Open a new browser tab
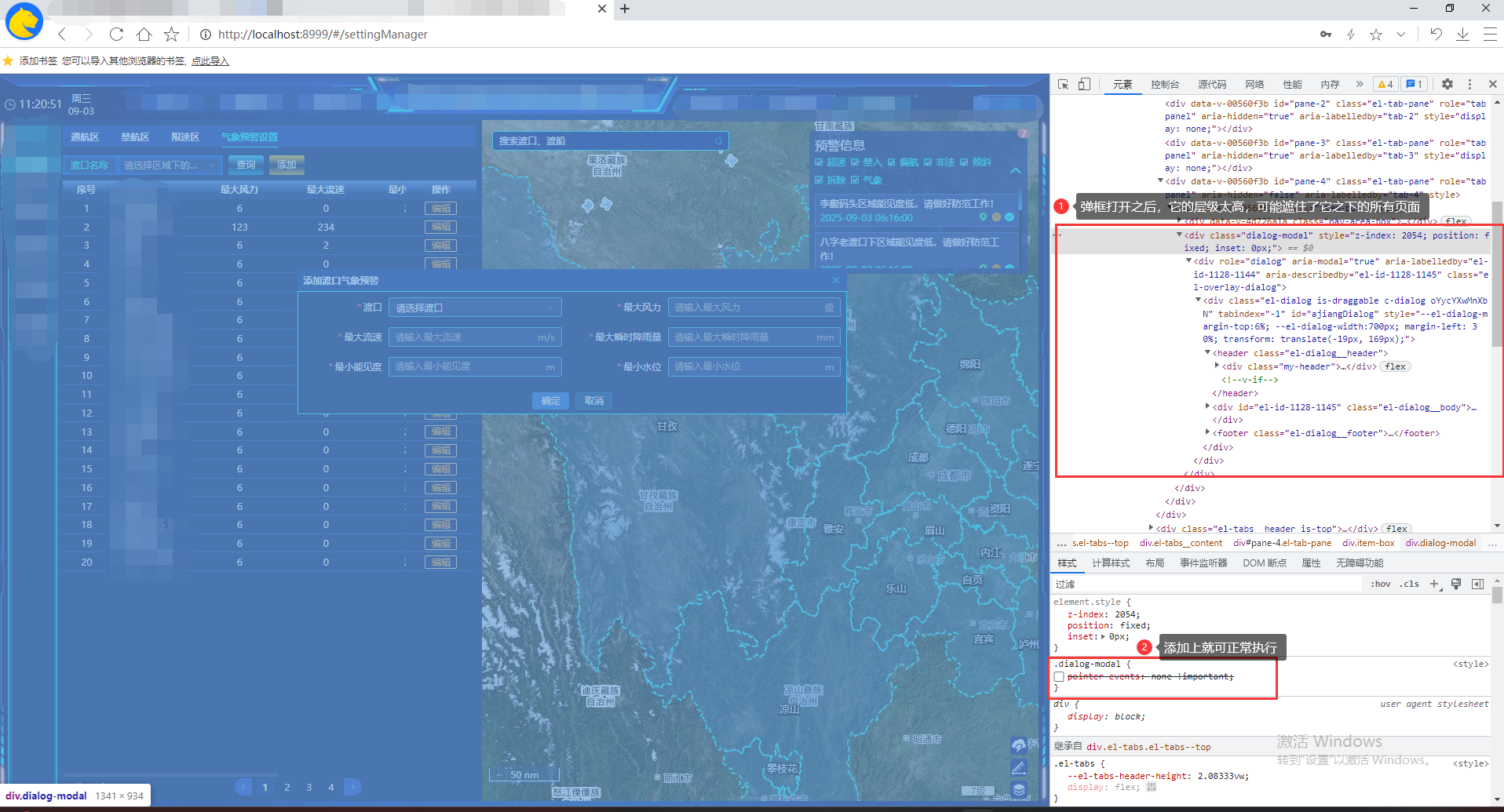This screenshot has height=812, width=1504. pos(625,9)
